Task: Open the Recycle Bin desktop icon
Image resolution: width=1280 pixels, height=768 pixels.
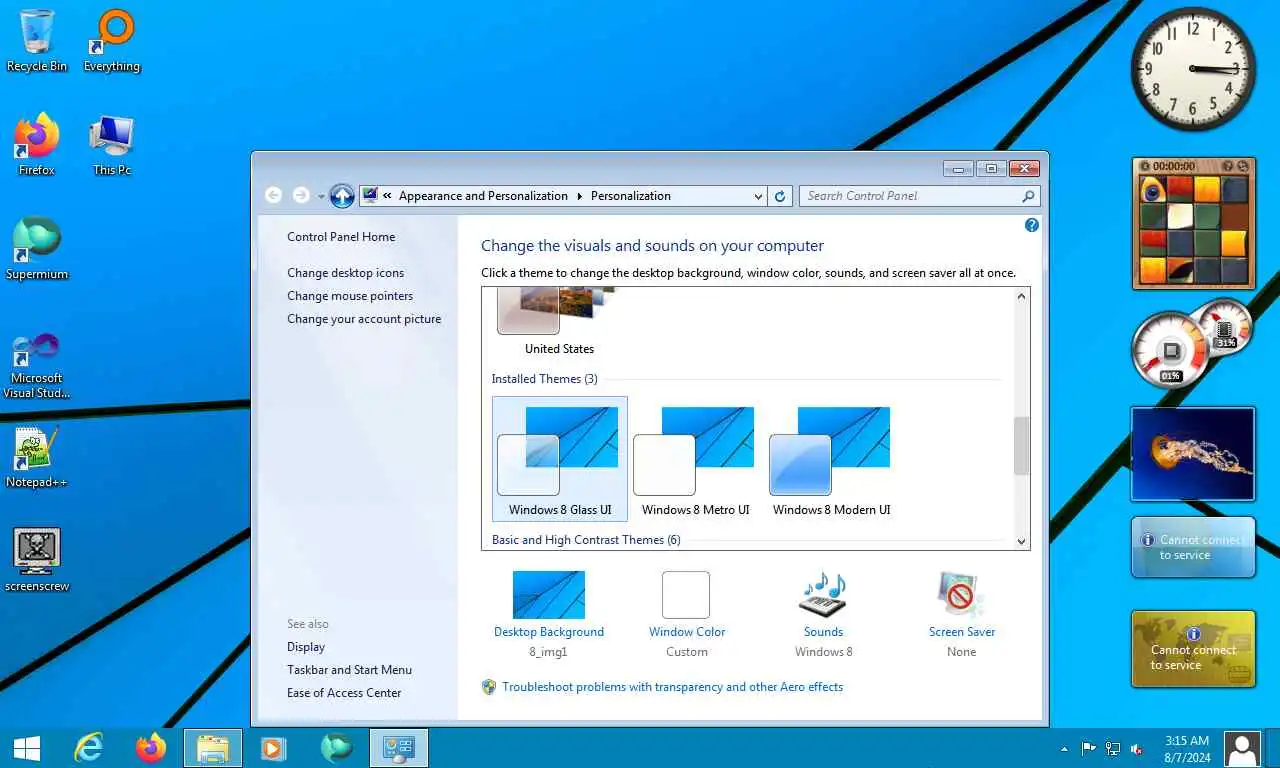Action: (x=37, y=40)
